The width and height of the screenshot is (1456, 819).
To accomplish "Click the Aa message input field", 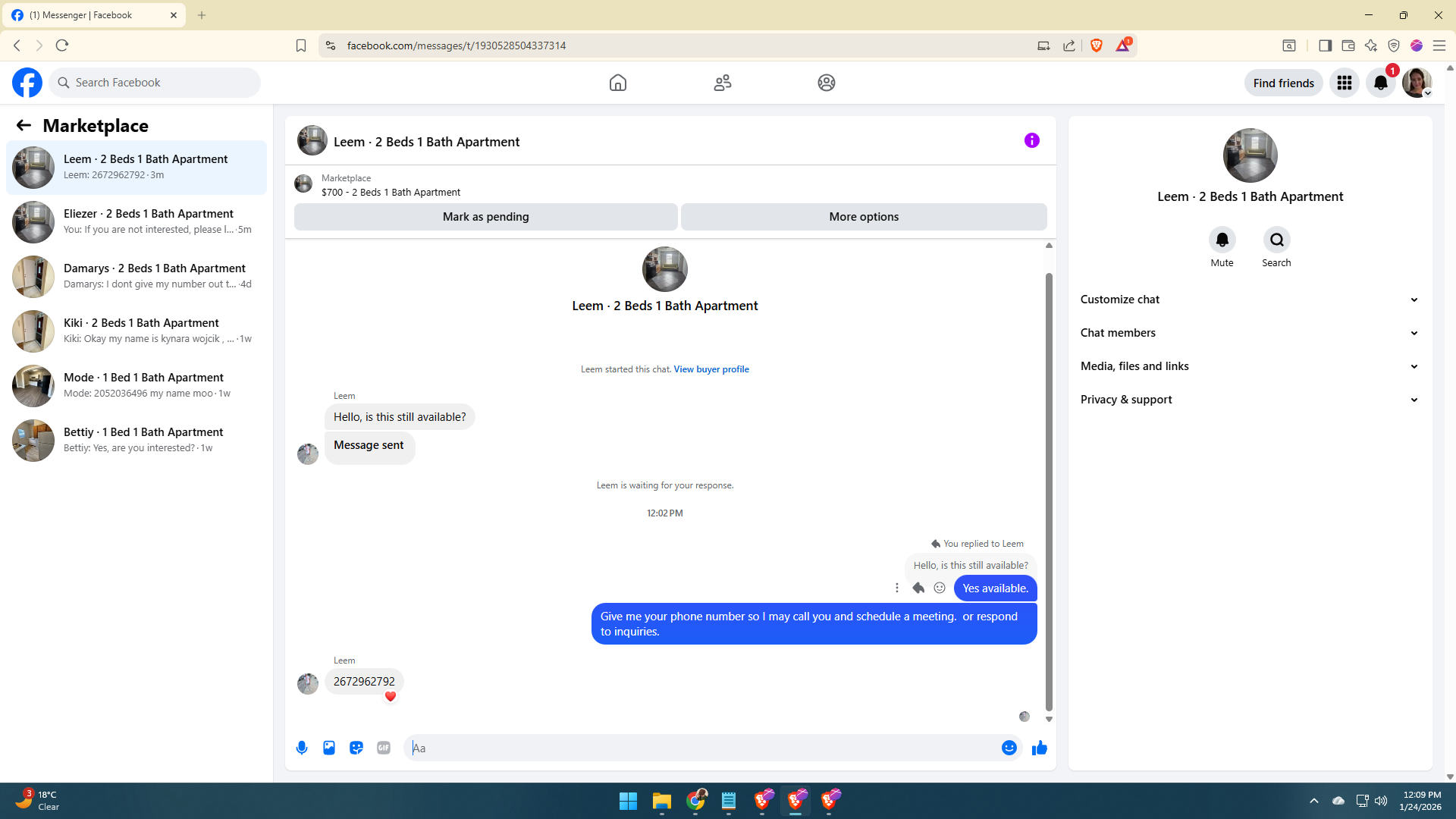I will pyautogui.click(x=701, y=748).
